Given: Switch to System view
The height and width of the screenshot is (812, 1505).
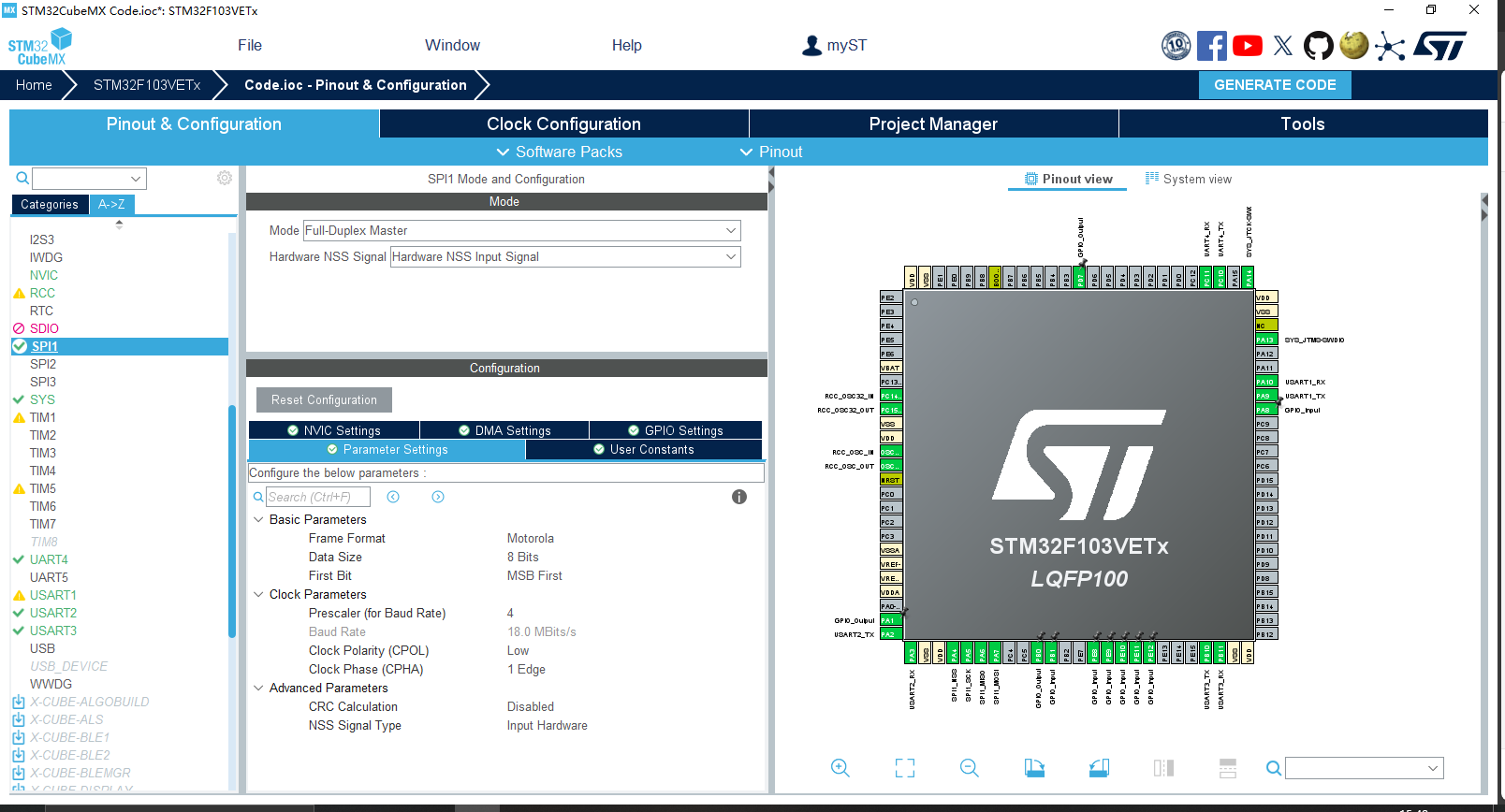Looking at the screenshot, I should coord(1189,179).
